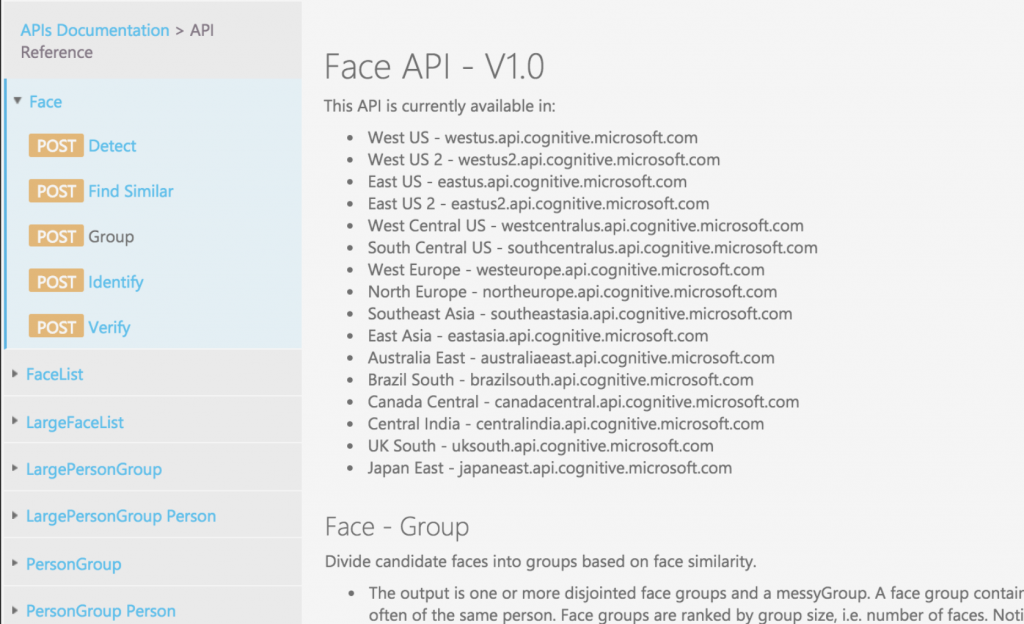The image size is (1024, 624).
Task: Click the Face - Group heading
Action: click(397, 527)
